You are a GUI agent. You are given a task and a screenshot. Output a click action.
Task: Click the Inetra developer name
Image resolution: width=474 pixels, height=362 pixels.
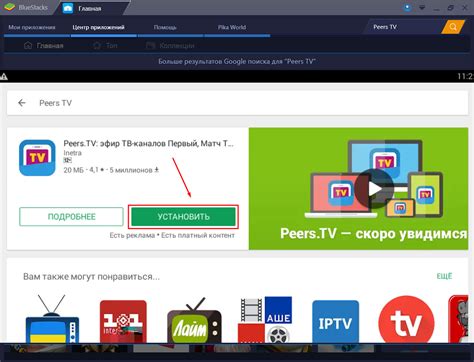click(x=72, y=153)
